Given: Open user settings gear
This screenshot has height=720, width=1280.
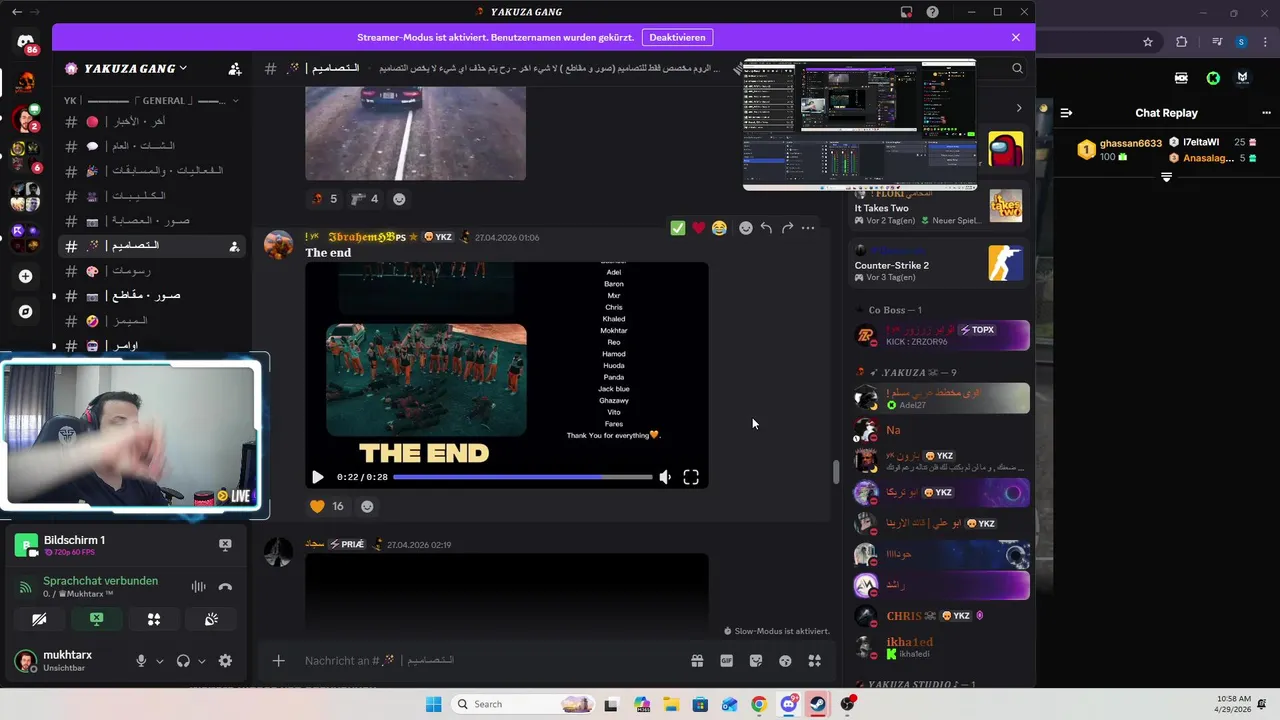Looking at the screenshot, I should pos(225,661).
